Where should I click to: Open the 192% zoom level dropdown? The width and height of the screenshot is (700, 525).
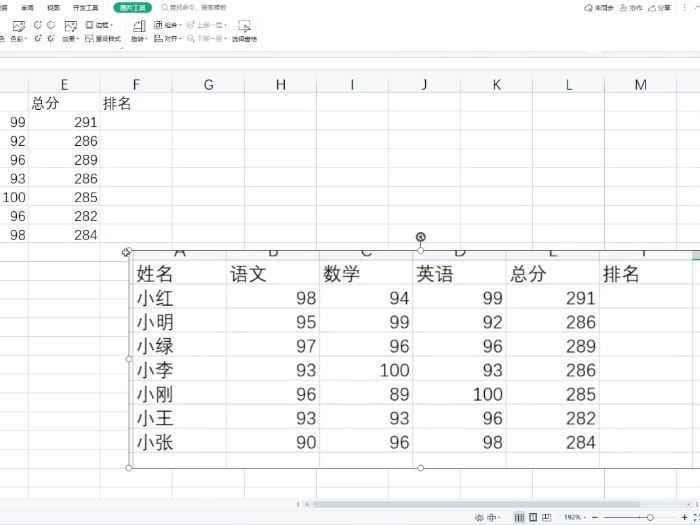[x=575, y=517]
